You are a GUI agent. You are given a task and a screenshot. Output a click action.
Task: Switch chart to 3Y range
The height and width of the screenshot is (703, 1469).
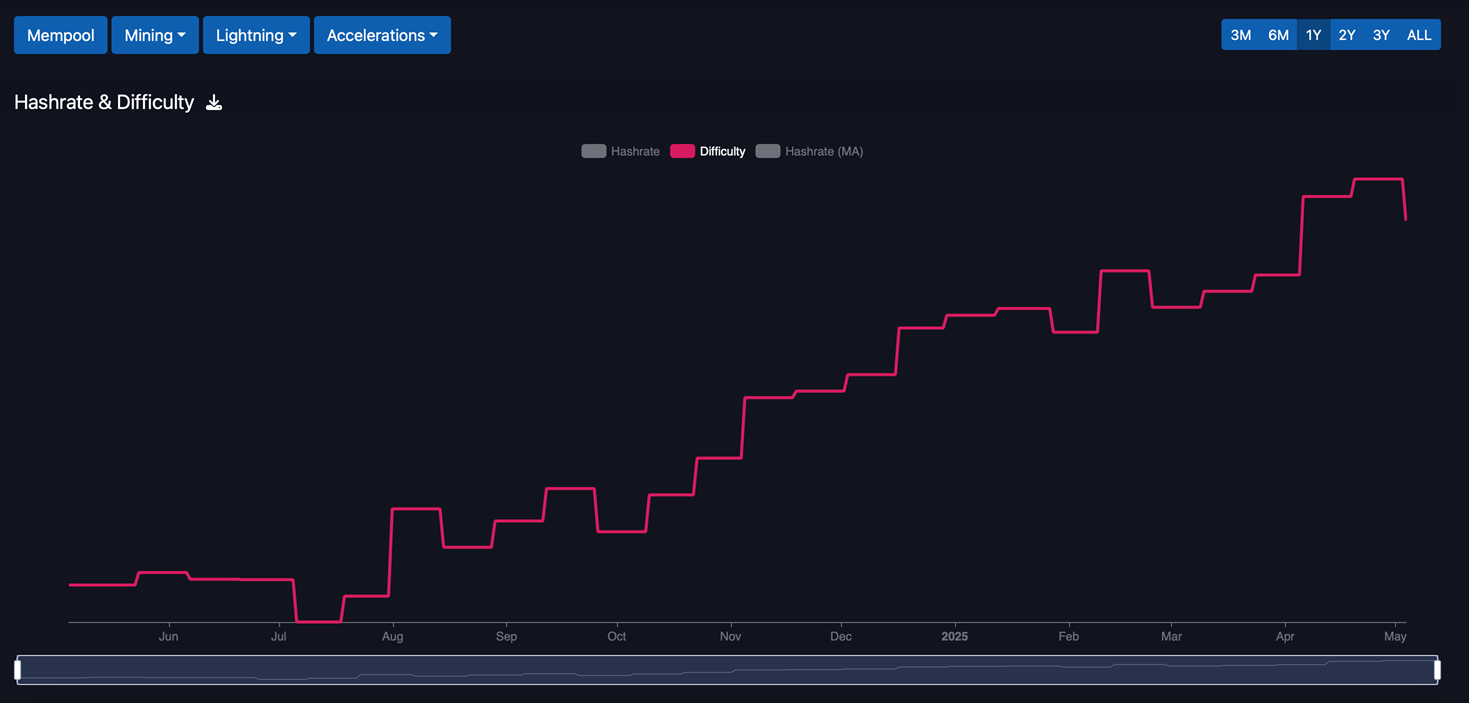pyautogui.click(x=1381, y=35)
